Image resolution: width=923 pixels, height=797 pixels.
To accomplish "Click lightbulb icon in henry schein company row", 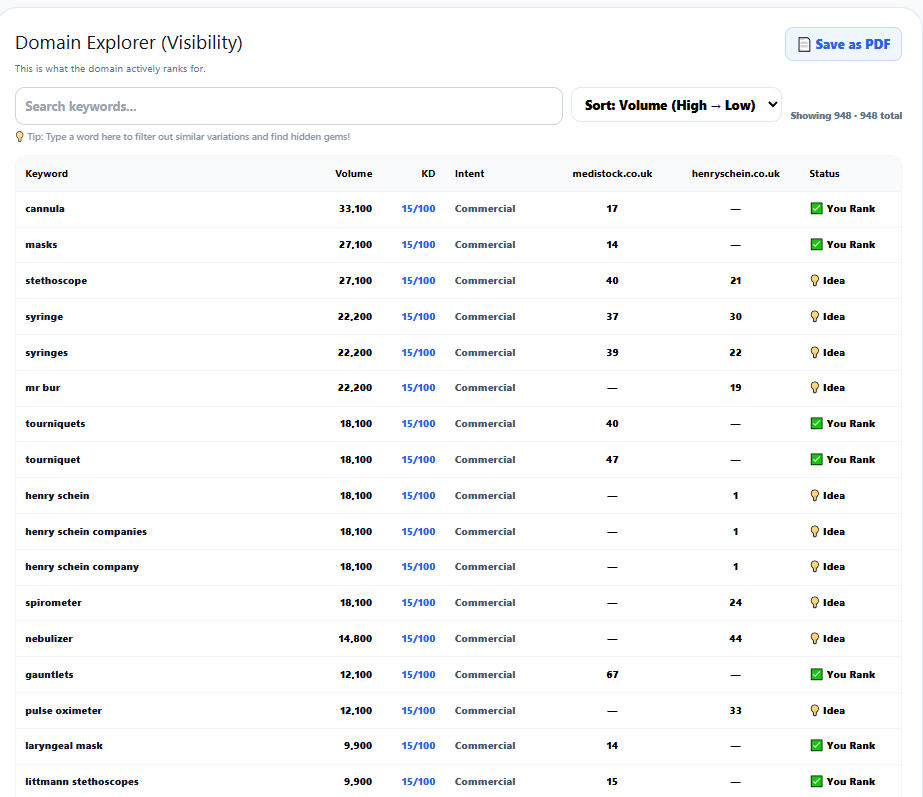I will click(x=815, y=566).
